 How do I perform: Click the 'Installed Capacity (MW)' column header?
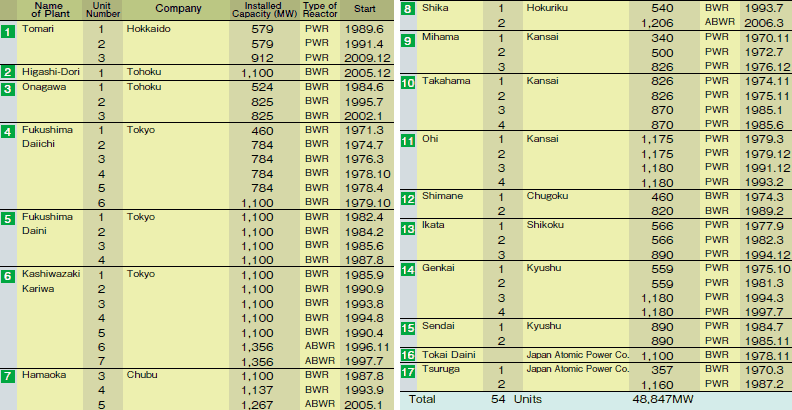tap(263, 10)
